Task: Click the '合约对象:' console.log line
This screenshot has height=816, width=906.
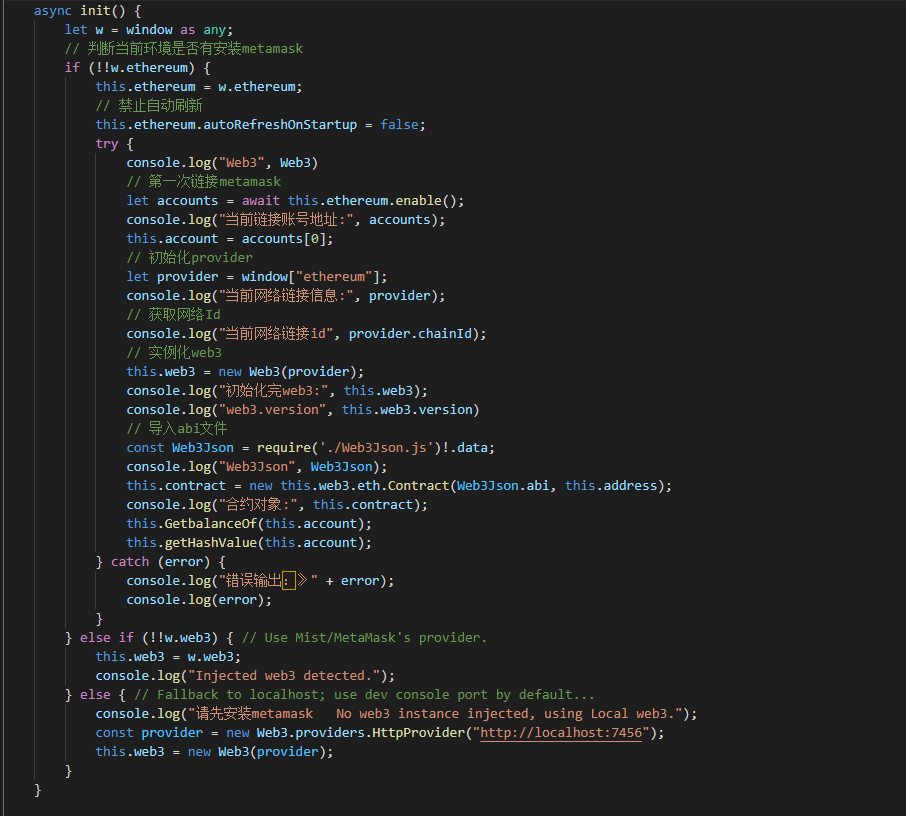Action: tap(277, 505)
